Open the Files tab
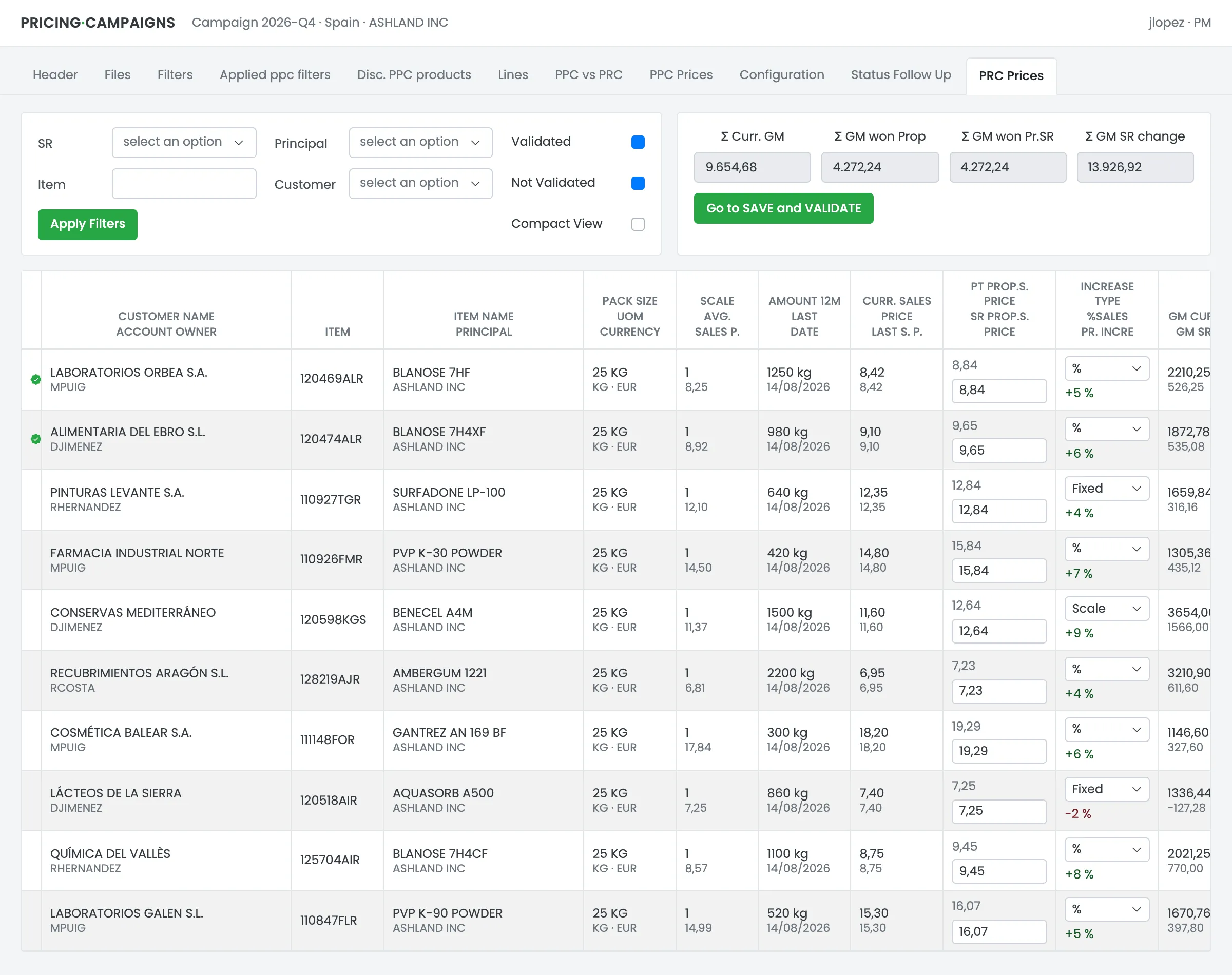This screenshot has height=975, width=1232. pos(117,75)
